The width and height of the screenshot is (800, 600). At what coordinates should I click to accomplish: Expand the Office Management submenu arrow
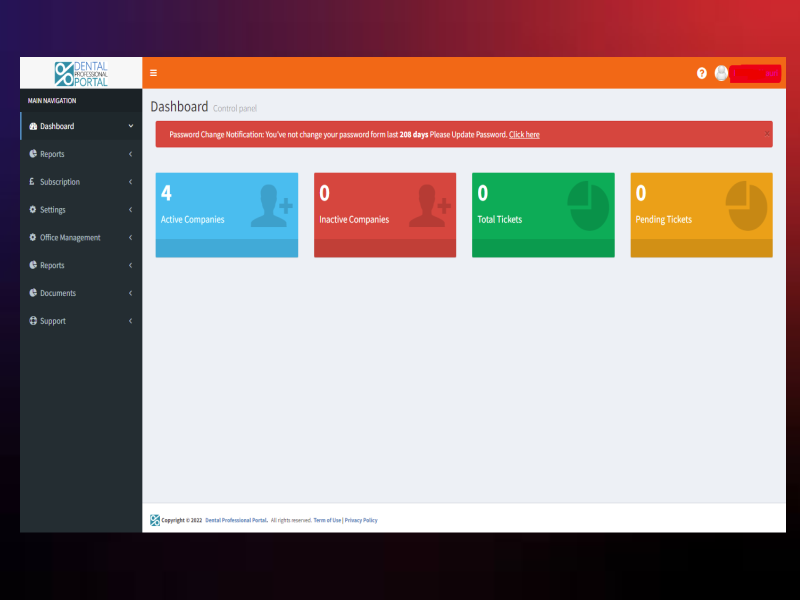(x=131, y=238)
